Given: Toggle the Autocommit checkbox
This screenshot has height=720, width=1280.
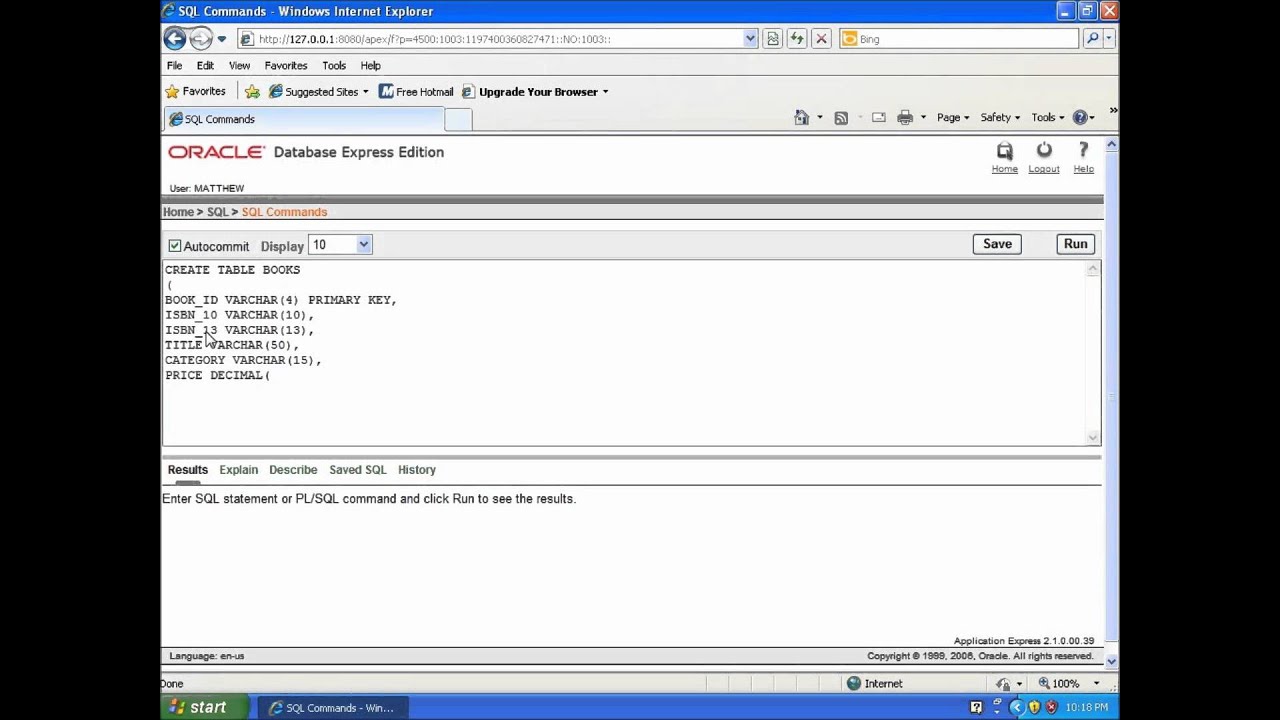Looking at the screenshot, I should point(175,246).
